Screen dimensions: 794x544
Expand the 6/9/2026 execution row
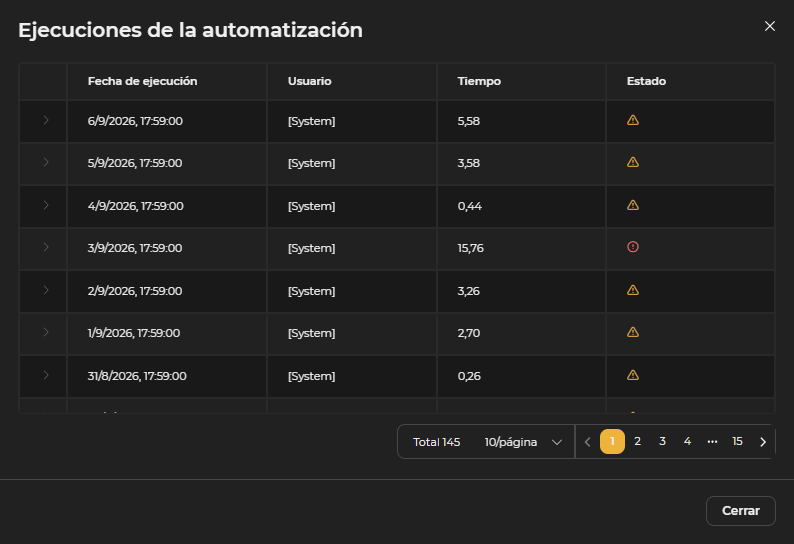(46, 121)
